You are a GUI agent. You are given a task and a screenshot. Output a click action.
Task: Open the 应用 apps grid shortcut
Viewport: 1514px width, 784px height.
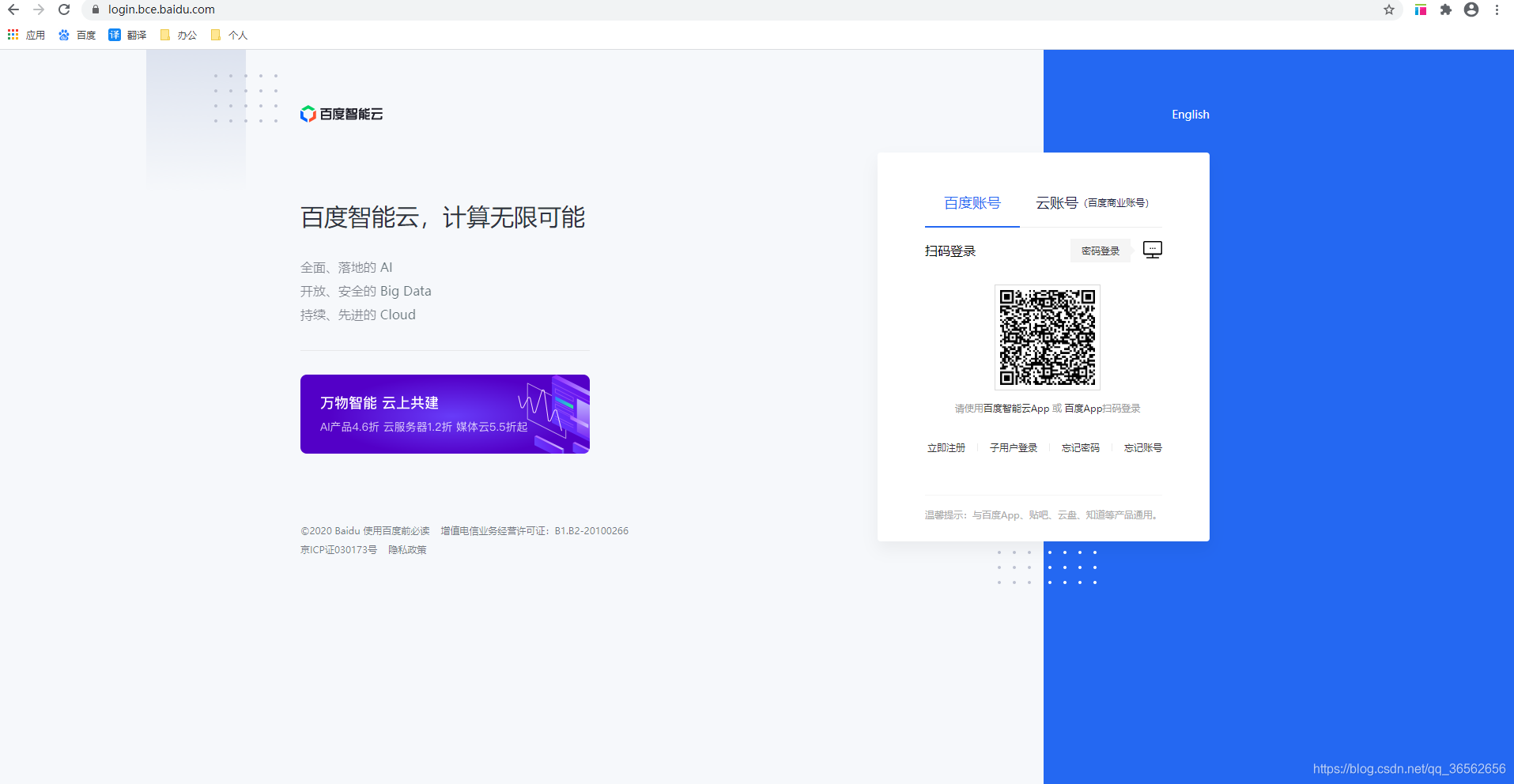(x=26, y=35)
